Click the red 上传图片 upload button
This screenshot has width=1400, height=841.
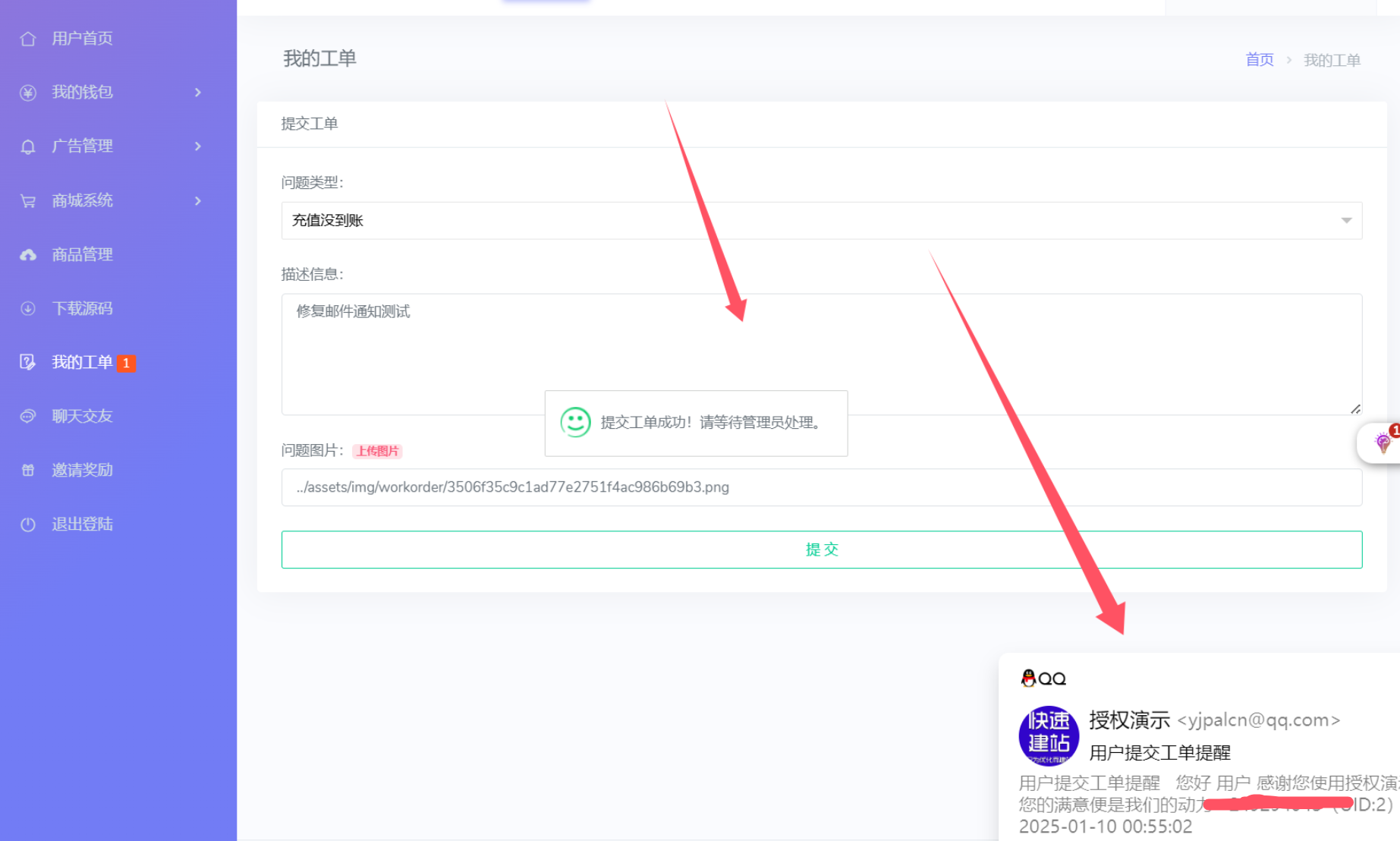click(x=377, y=451)
